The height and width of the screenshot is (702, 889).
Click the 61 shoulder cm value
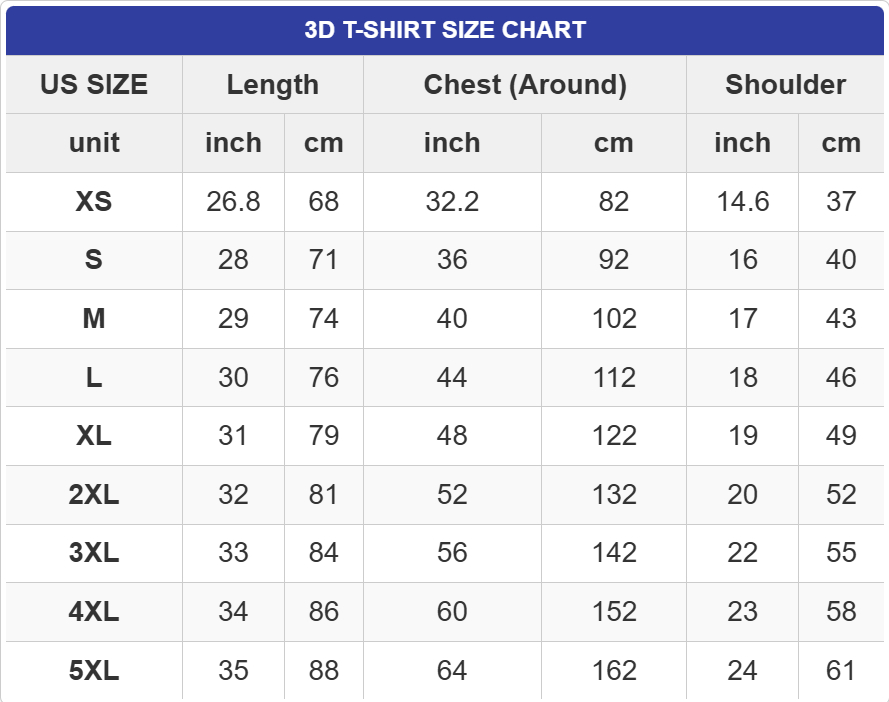pyautogui.click(x=841, y=671)
